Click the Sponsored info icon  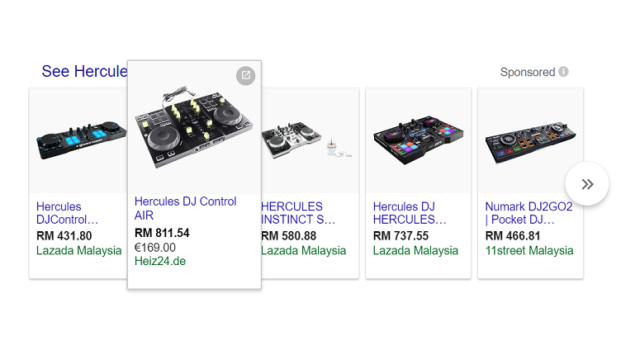(564, 71)
